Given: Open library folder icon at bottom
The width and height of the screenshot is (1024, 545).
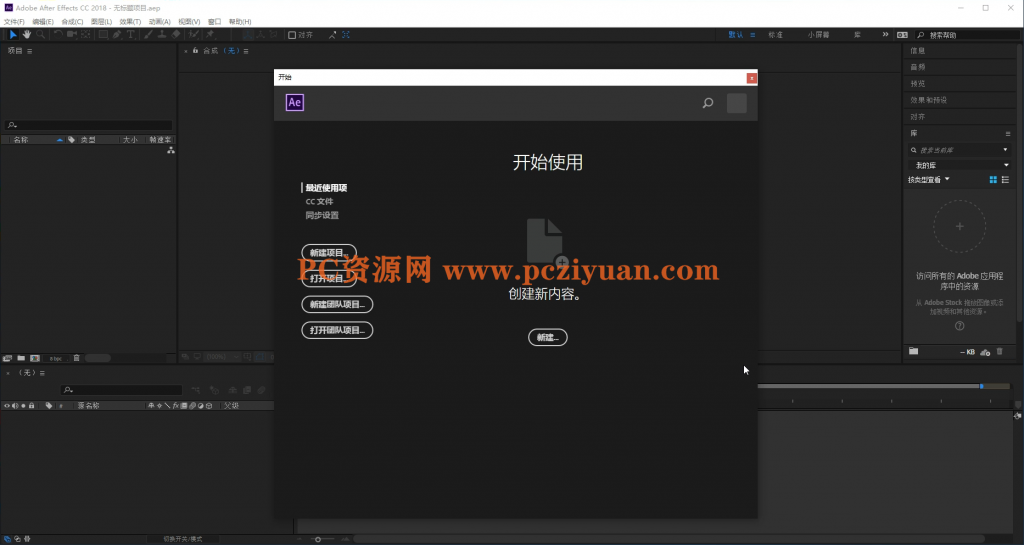Looking at the screenshot, I should point(914,351).
